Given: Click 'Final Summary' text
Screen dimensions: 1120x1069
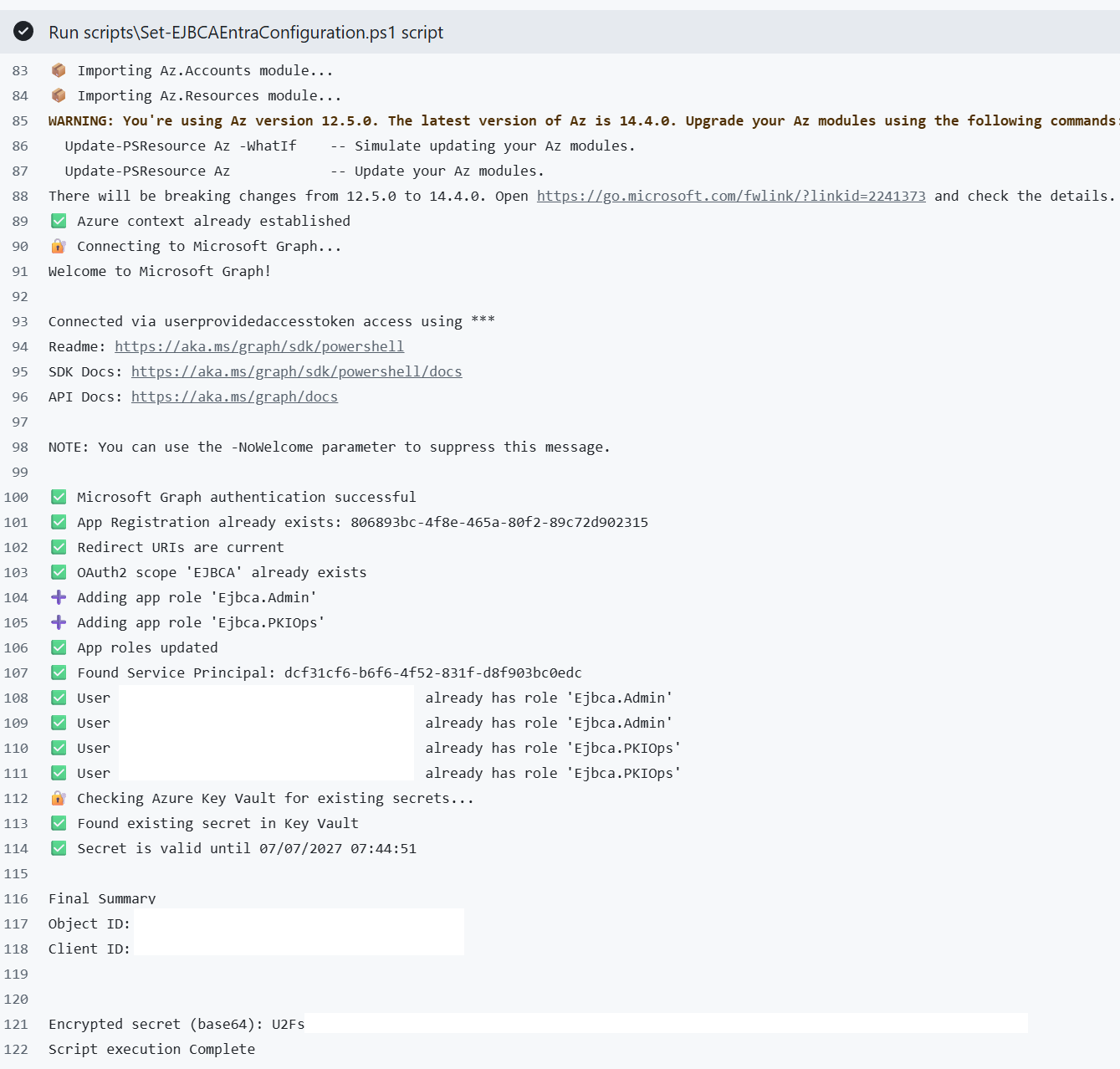Looking at the screenshot, I should tap(102, 898).
